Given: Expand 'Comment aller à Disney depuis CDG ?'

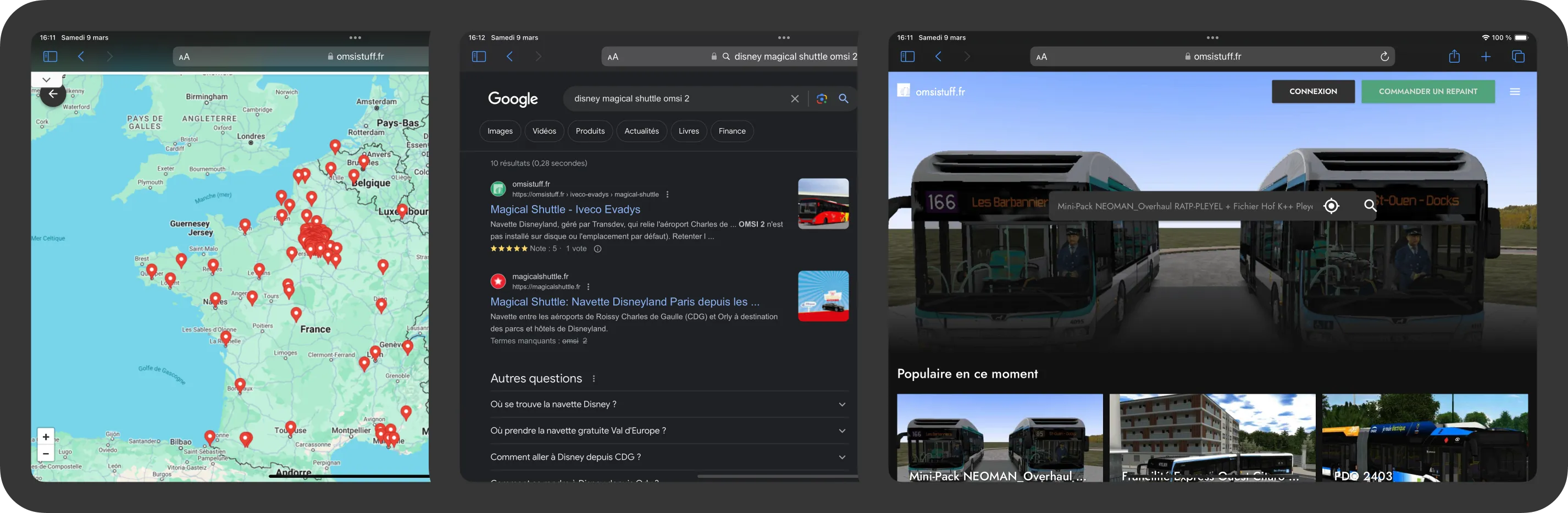Looking at the screenshot, I should pyautogui.click(x=842, y=457).
